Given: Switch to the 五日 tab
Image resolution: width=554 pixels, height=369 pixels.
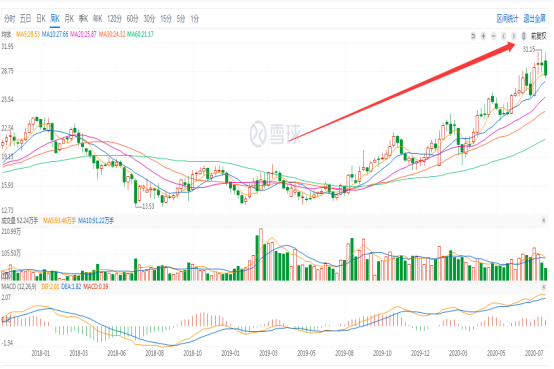Looking at the screenshot, I should tap(25, 18).
